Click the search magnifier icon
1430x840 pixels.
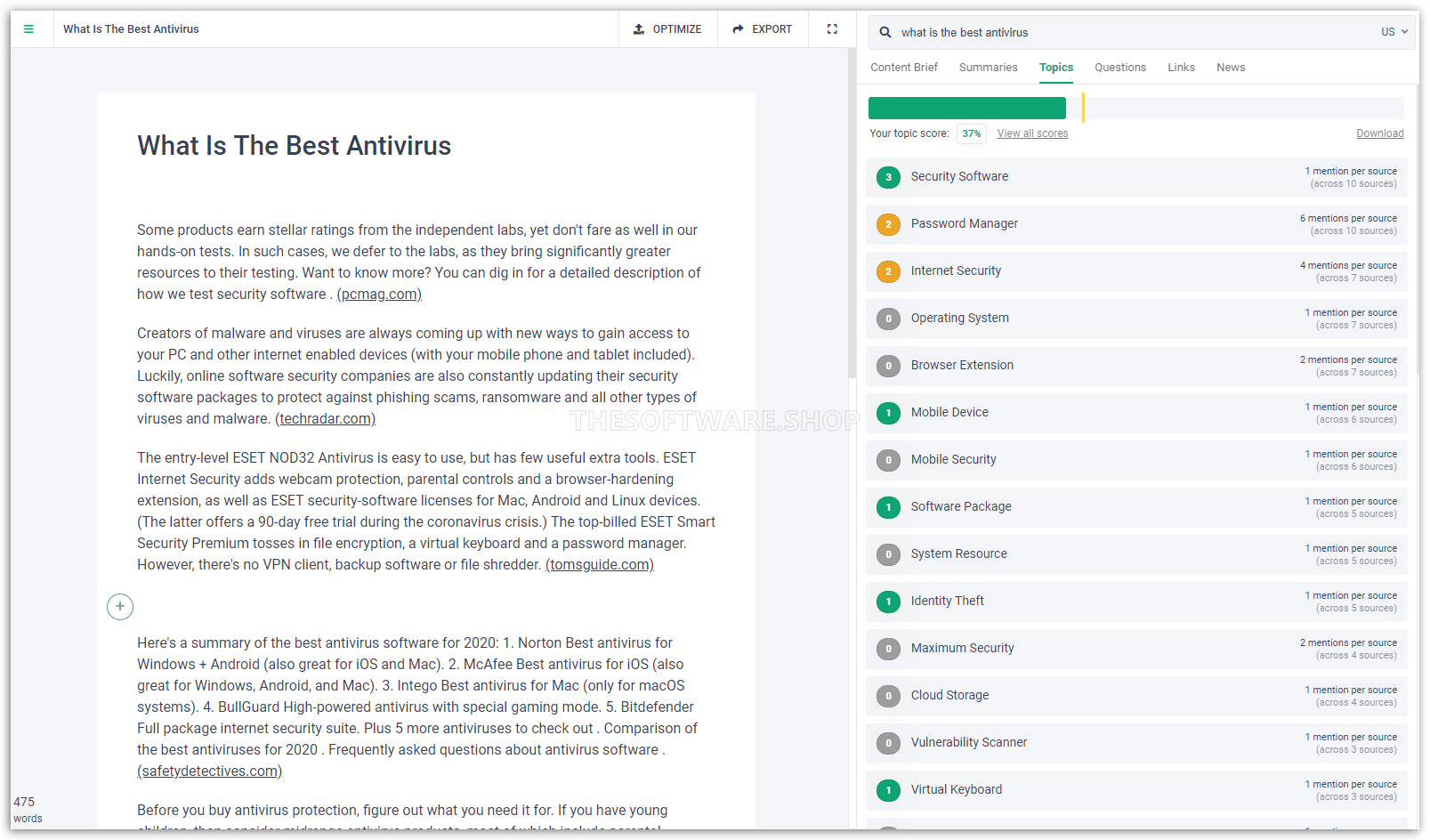(885, 32)
